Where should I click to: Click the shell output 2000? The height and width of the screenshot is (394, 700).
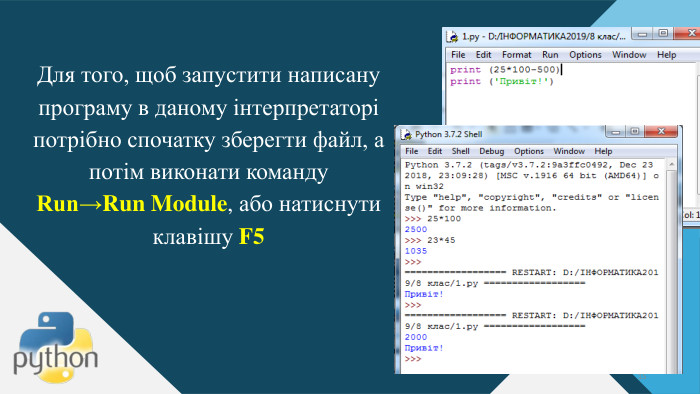[416, 337]
